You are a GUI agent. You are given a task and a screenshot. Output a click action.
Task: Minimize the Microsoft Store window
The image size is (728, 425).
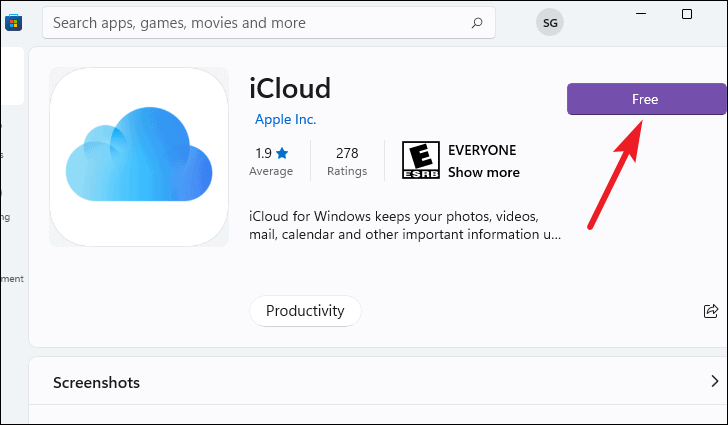[641, 14]
